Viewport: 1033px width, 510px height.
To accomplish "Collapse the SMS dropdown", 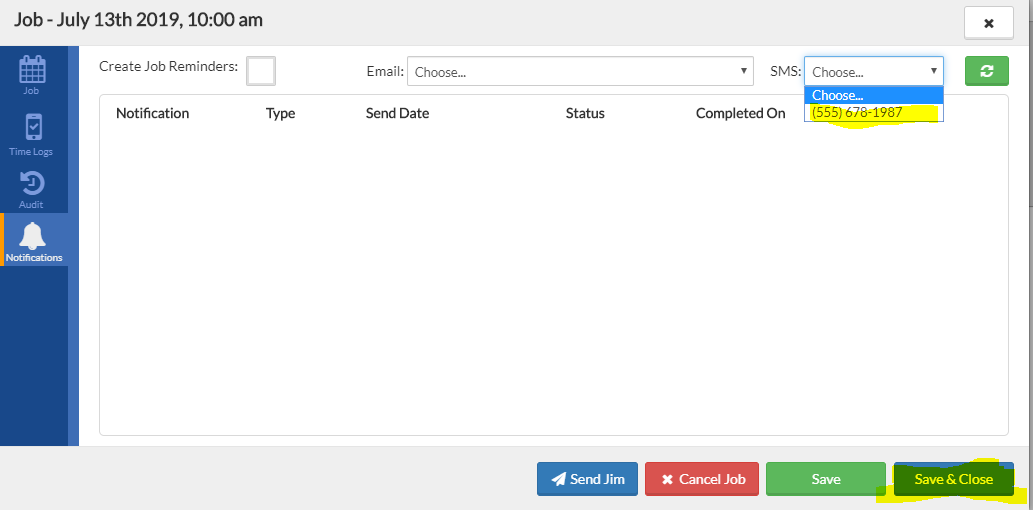I will tap(873, 71).
